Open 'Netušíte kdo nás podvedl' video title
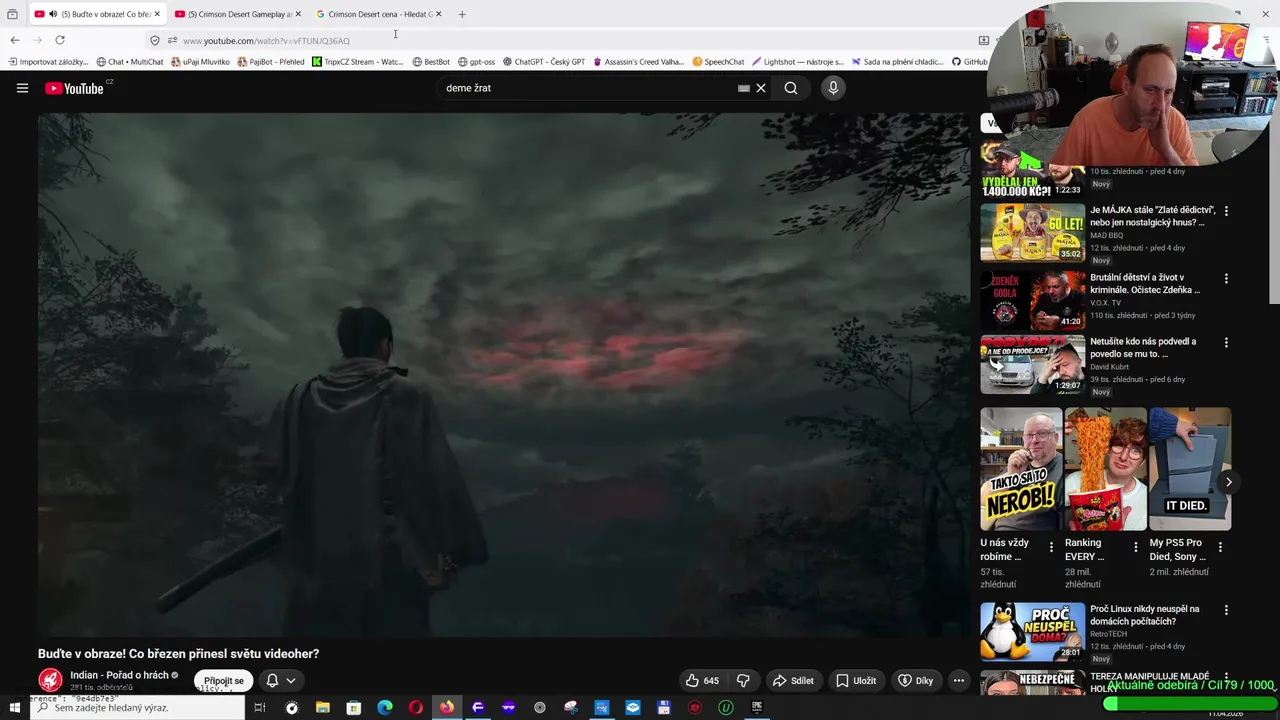Screen dimensions: 1280x720 1143,348
